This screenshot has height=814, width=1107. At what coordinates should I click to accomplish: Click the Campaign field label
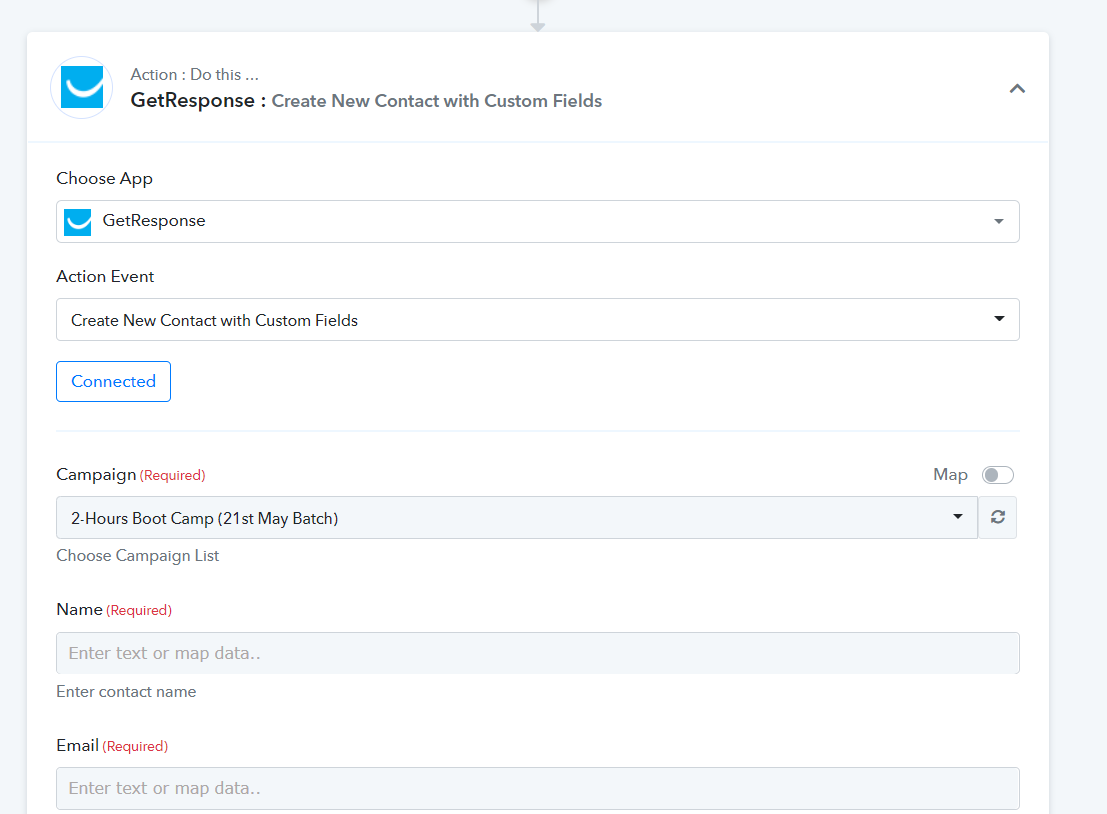pyautogui.click(x=96, y=474)
